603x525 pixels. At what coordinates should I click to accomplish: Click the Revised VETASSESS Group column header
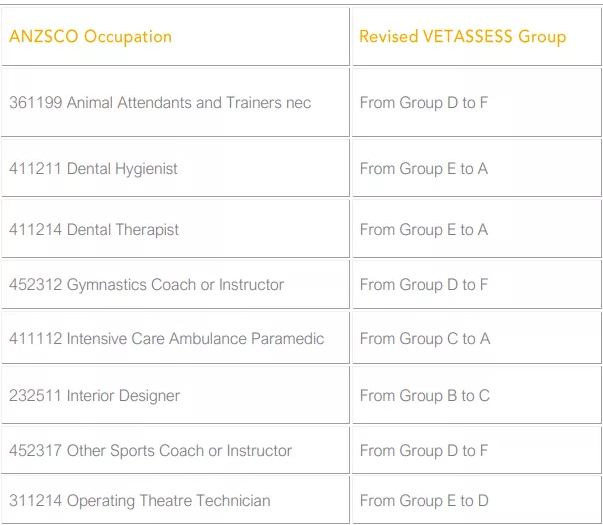pos(462,37)
